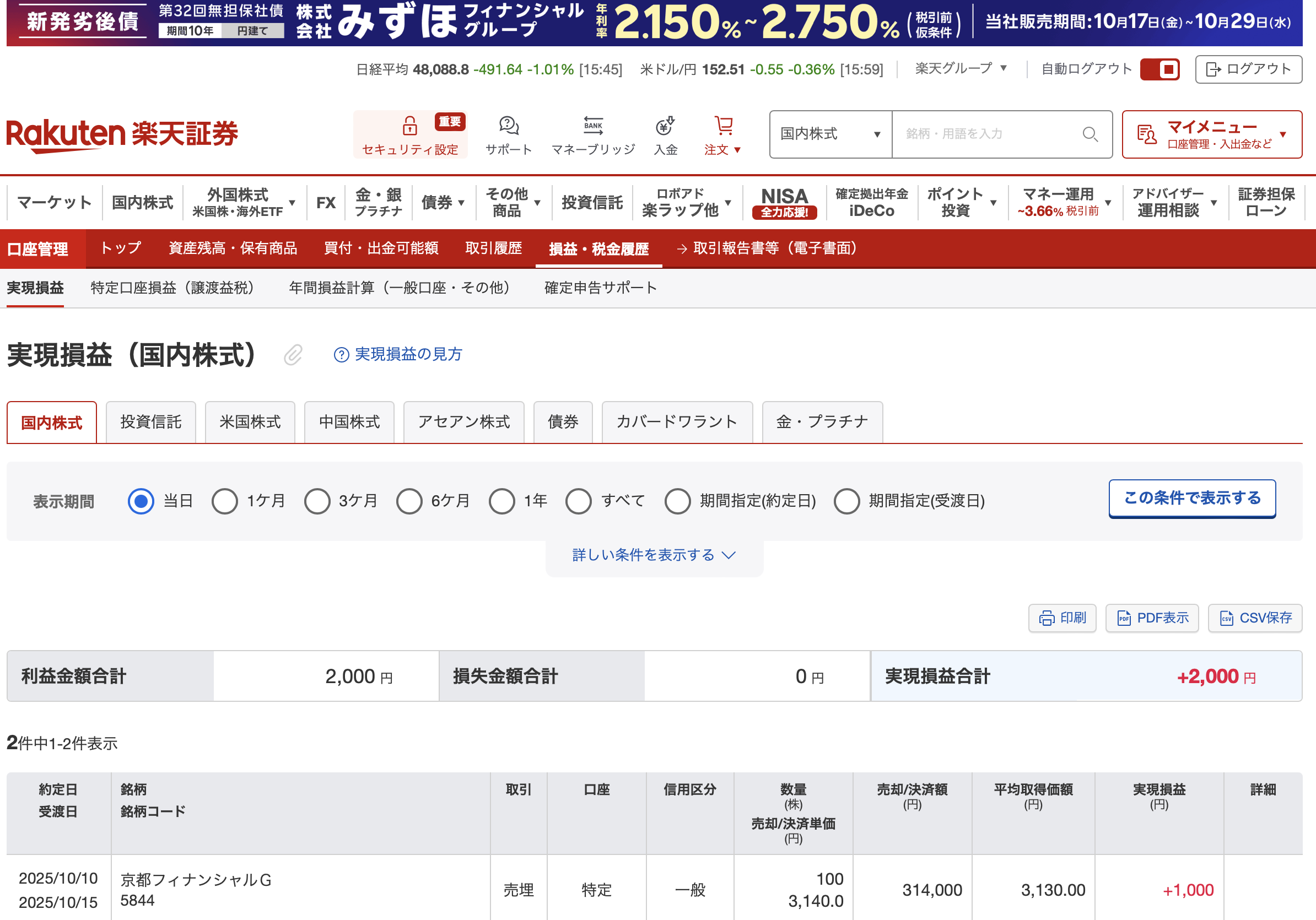Open 特定口座損益（譲渡益税） sub tab
This screenshot has height=920, width=1316.
point(172,288)
